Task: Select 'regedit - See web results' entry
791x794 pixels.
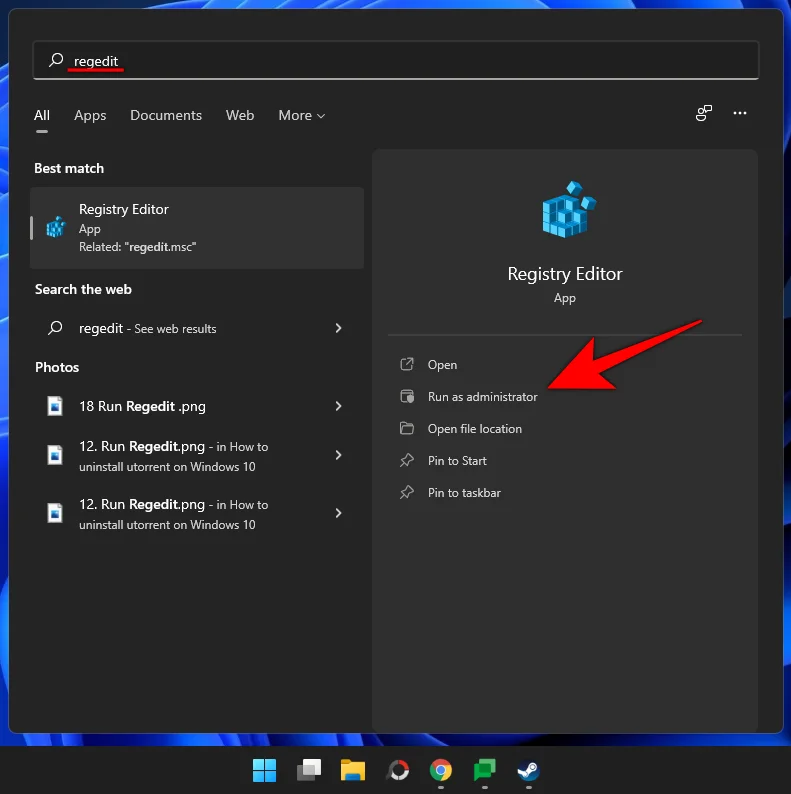Action: point(197,328)
